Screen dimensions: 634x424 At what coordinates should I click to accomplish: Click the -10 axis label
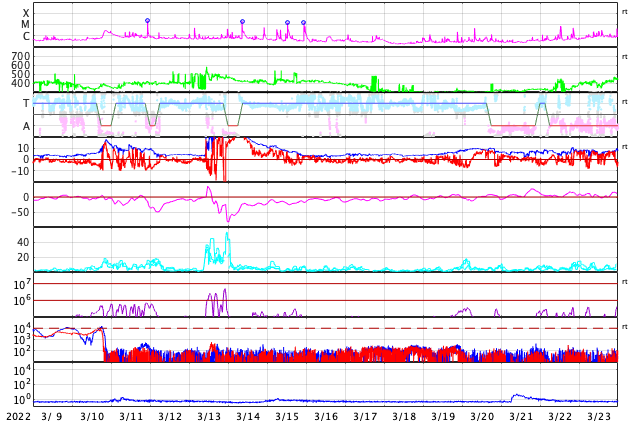(x=20, y=171)
